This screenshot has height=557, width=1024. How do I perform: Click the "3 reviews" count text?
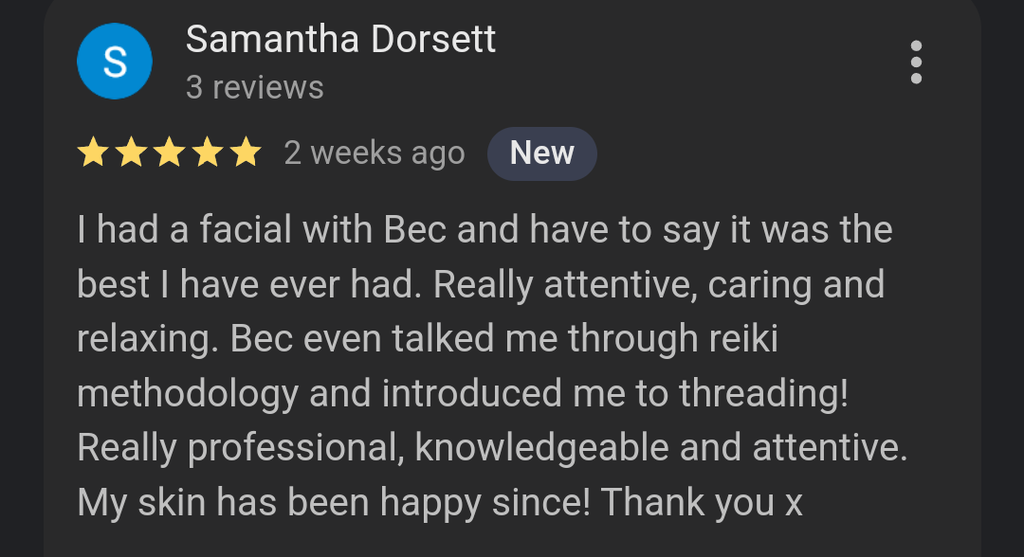click(x=254, y=88)
